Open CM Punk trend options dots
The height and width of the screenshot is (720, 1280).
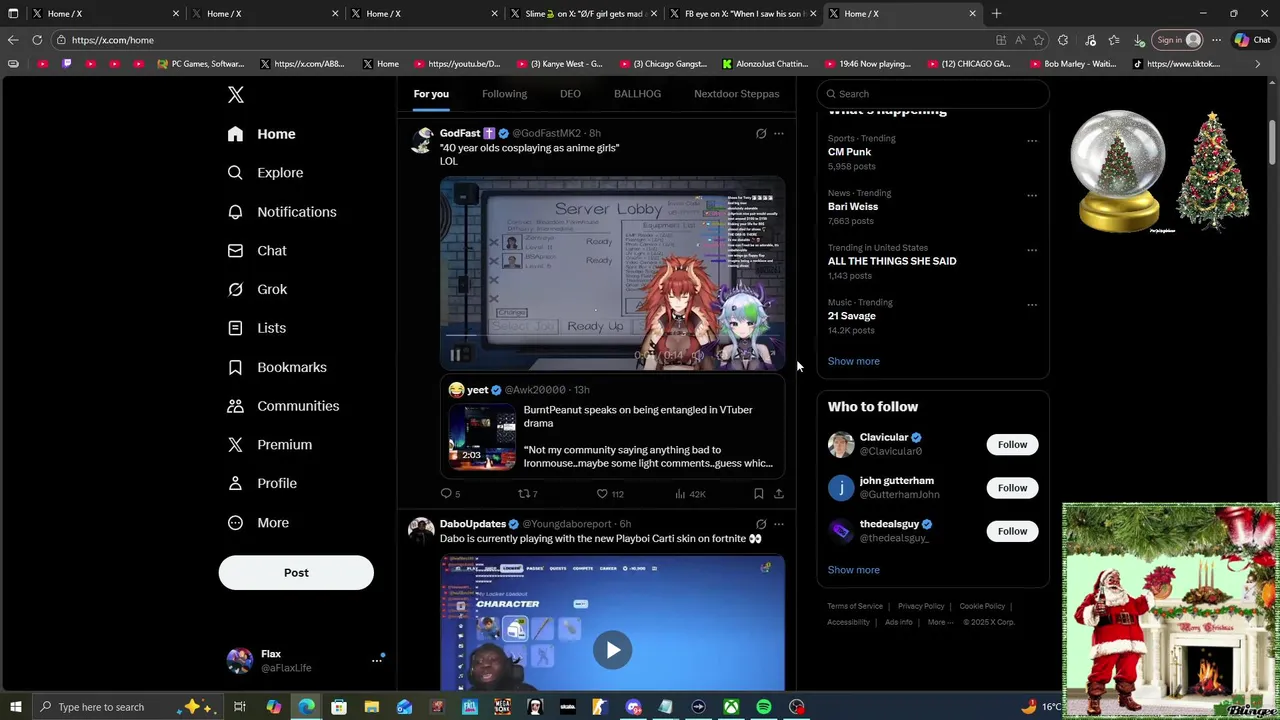pos(1032,141)
